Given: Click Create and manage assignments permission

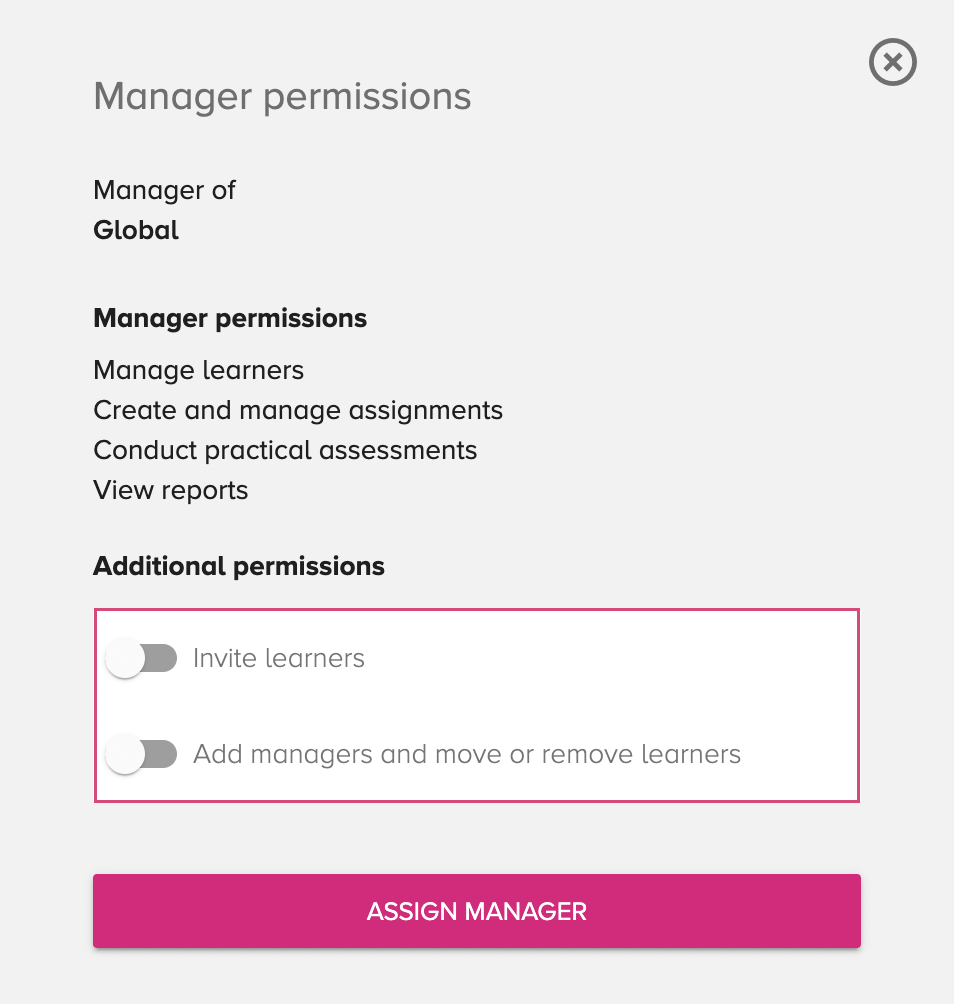Looking at the screenshot, I should [x=298, y=410].
